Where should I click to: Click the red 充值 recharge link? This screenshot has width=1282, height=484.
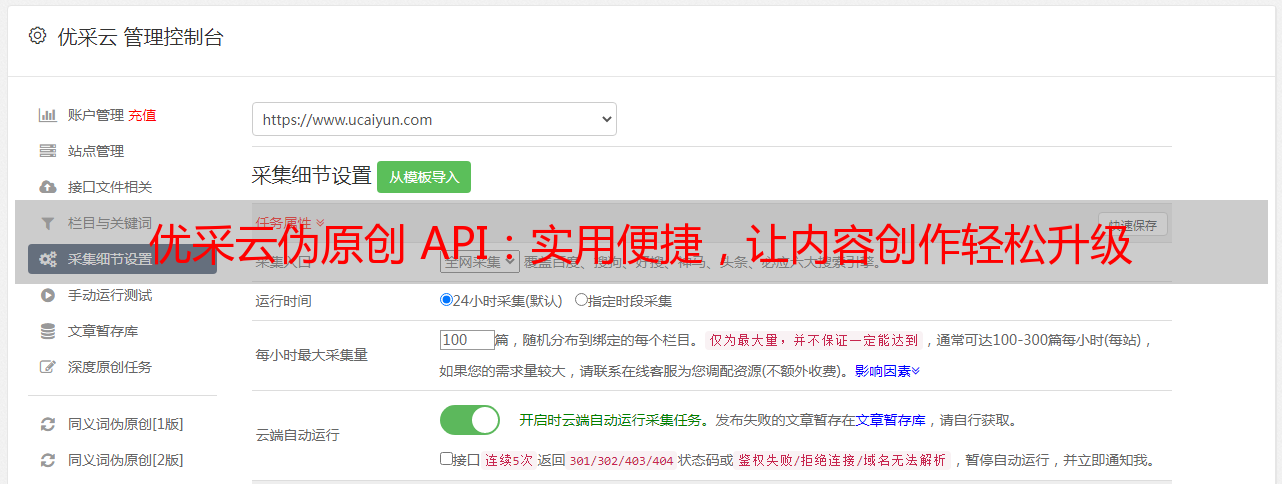tap(142, 115)
